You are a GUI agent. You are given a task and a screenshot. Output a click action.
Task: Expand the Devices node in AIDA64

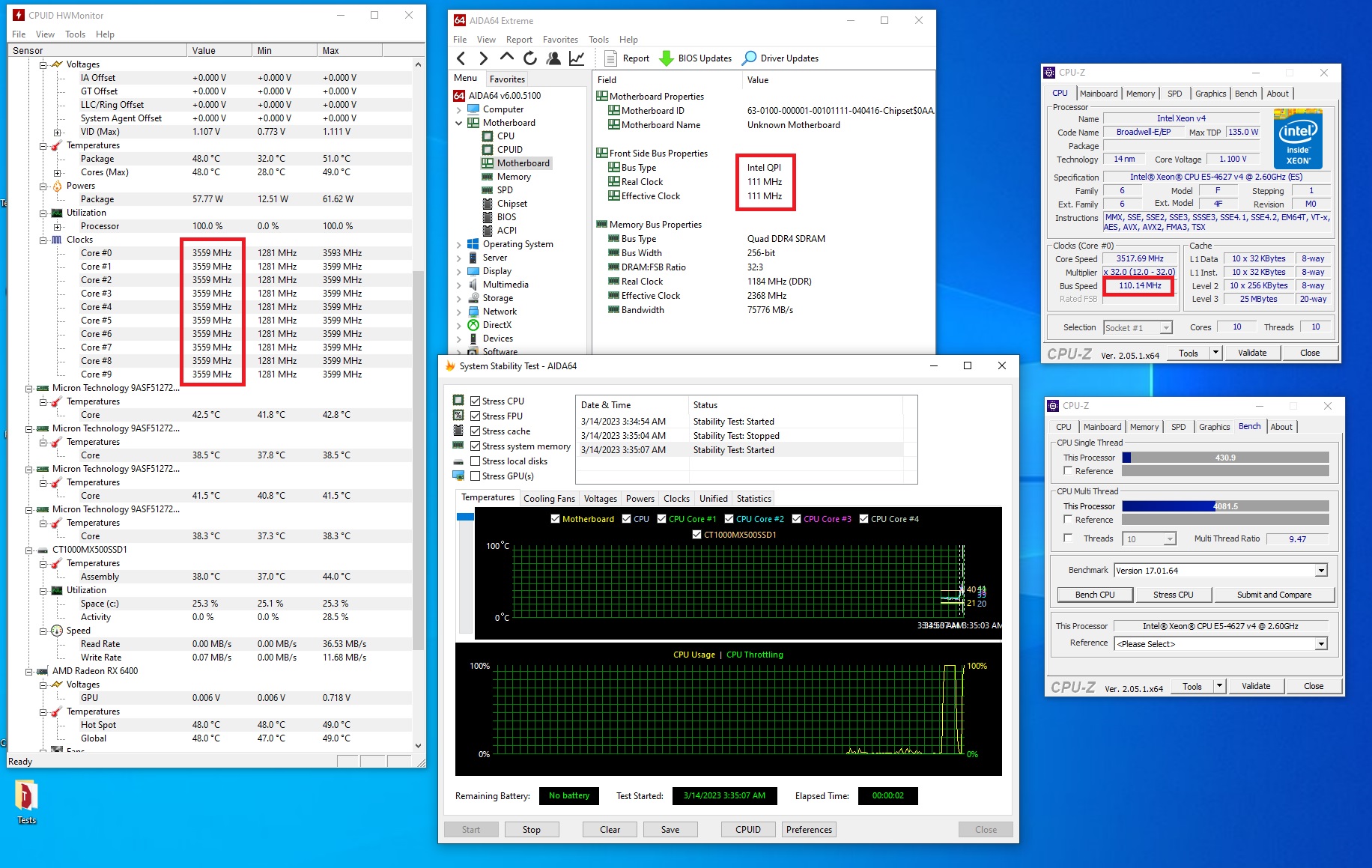[458, 339]
